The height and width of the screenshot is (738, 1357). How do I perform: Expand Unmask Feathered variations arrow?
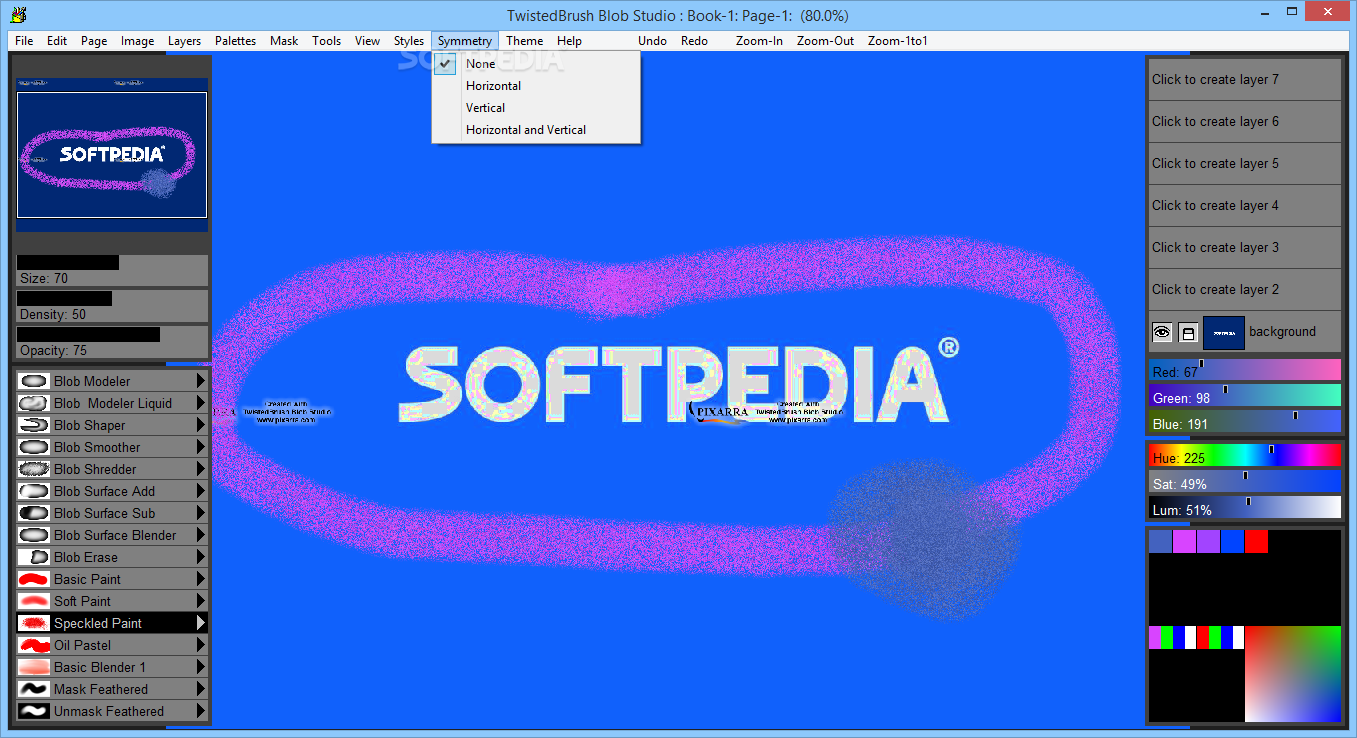coord(200,711)
